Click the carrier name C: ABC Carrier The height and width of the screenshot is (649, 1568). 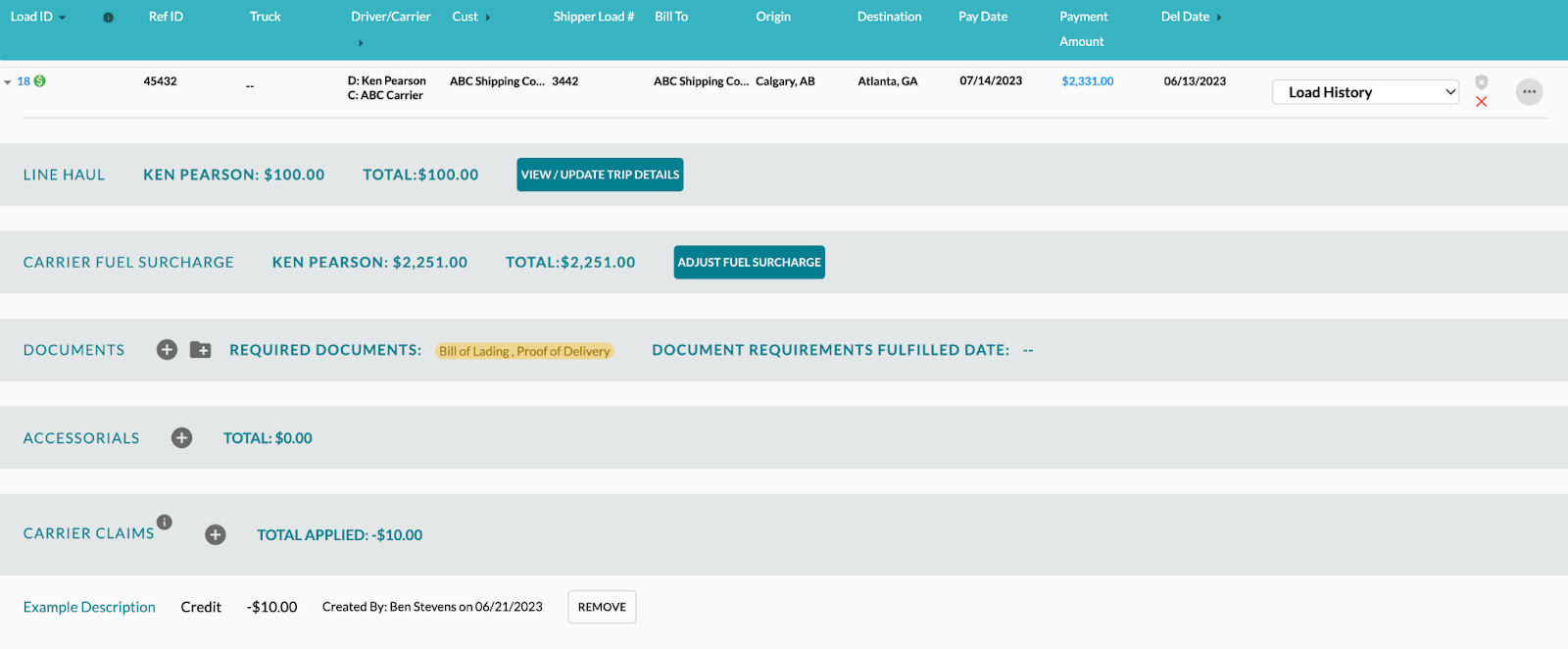[x=385, y=95]
